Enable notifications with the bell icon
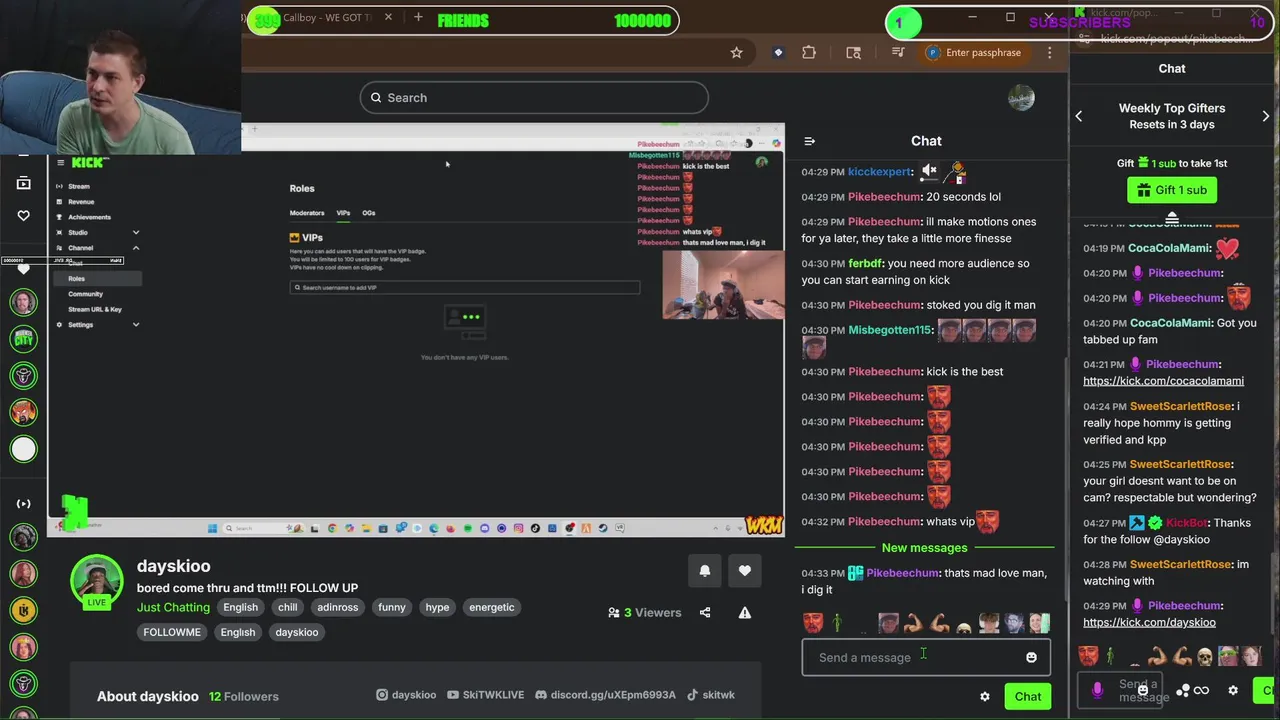1280x720 pixels. pos(705,571)
